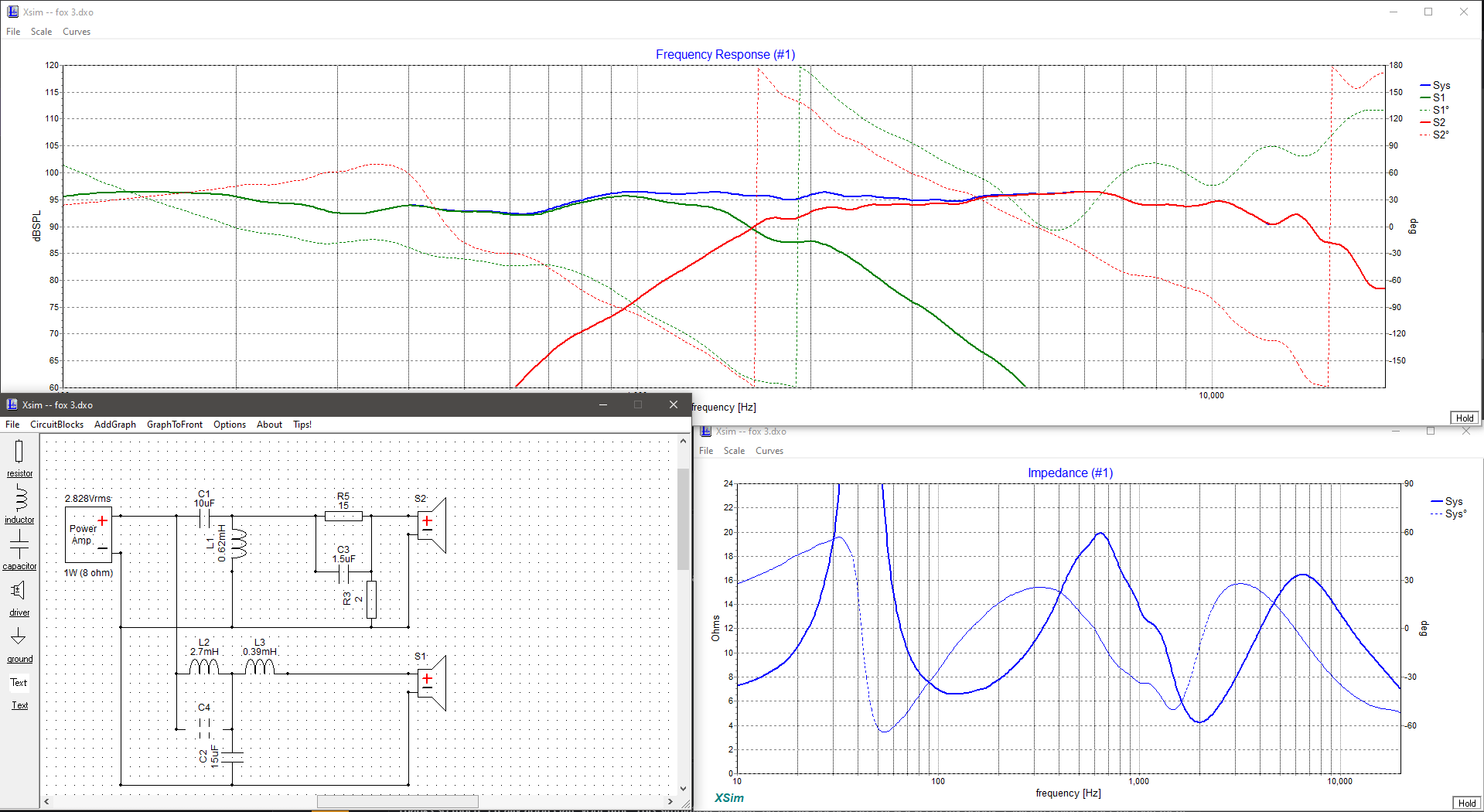The width and height of the screenshot is (1484, 812).
Task: Open Scale menu in Frequency Response window
Action: point(41,32)
